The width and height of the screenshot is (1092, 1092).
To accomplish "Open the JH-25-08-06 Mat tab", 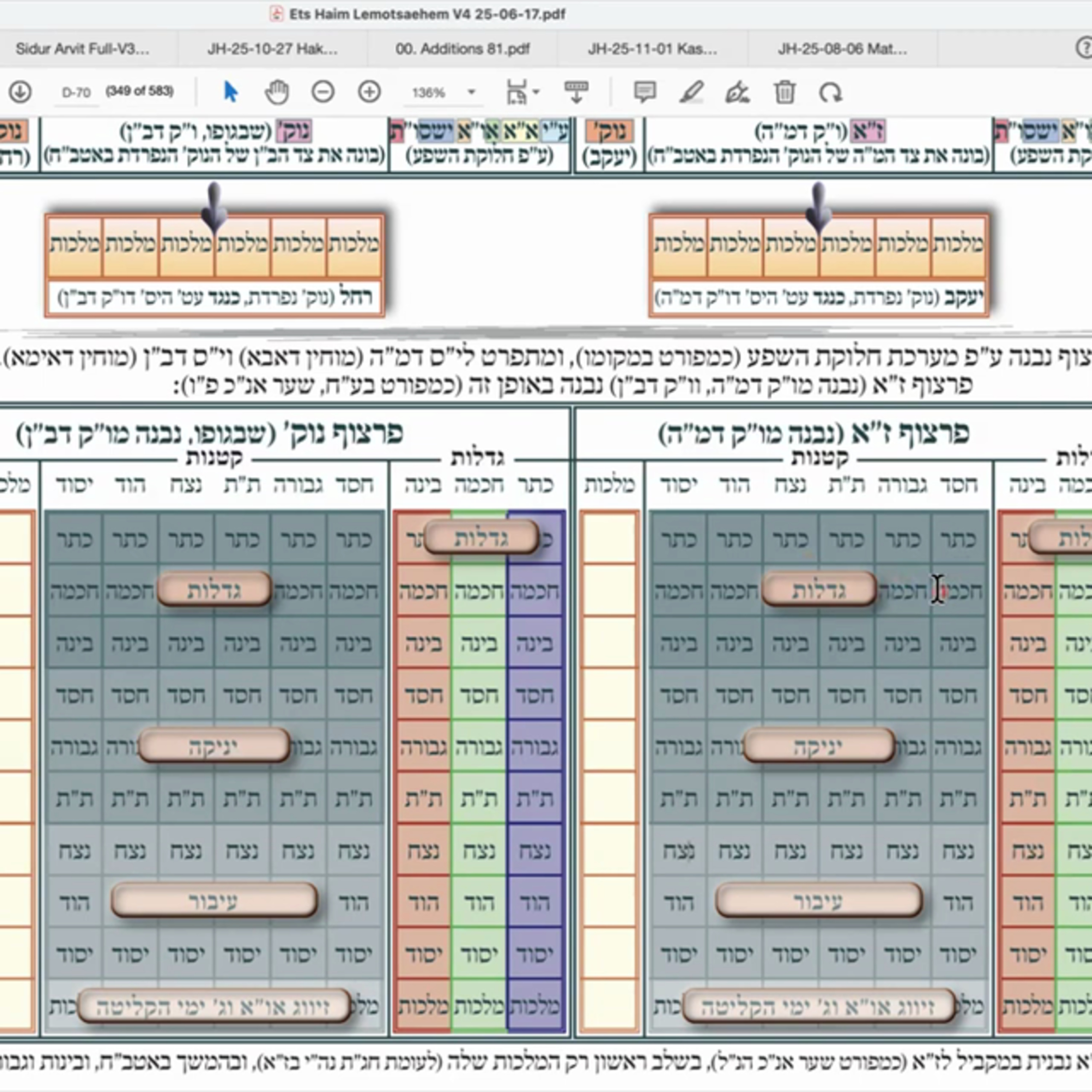I will tap(842, 49).
